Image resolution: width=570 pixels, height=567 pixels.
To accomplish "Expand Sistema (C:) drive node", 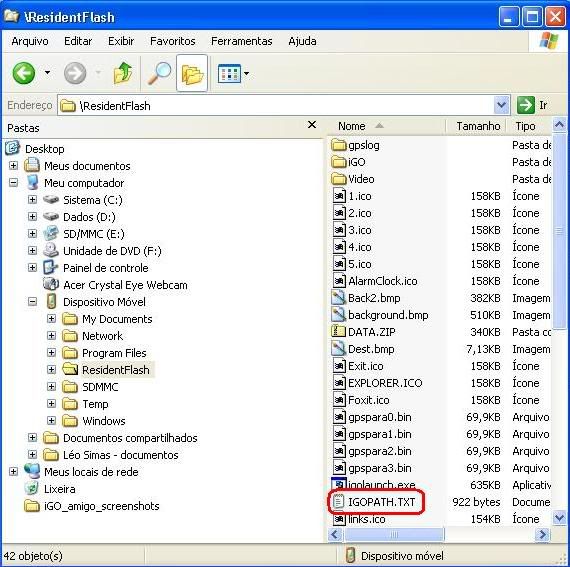I will [x=32, y=200].
